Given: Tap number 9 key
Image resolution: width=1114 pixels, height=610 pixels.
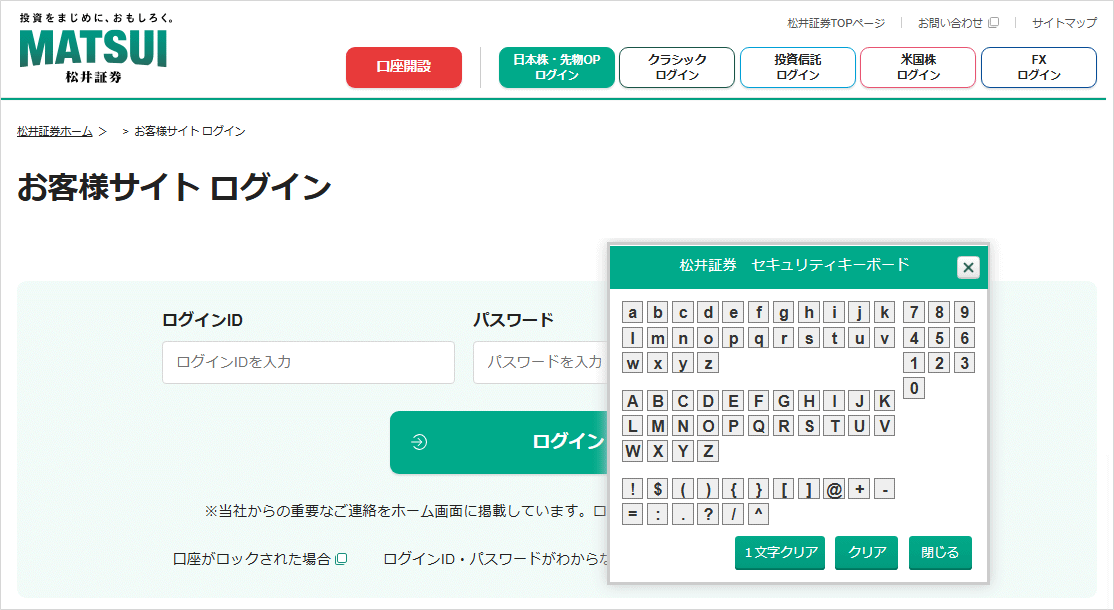Looking at the screenshot, I should click(964, 312).
